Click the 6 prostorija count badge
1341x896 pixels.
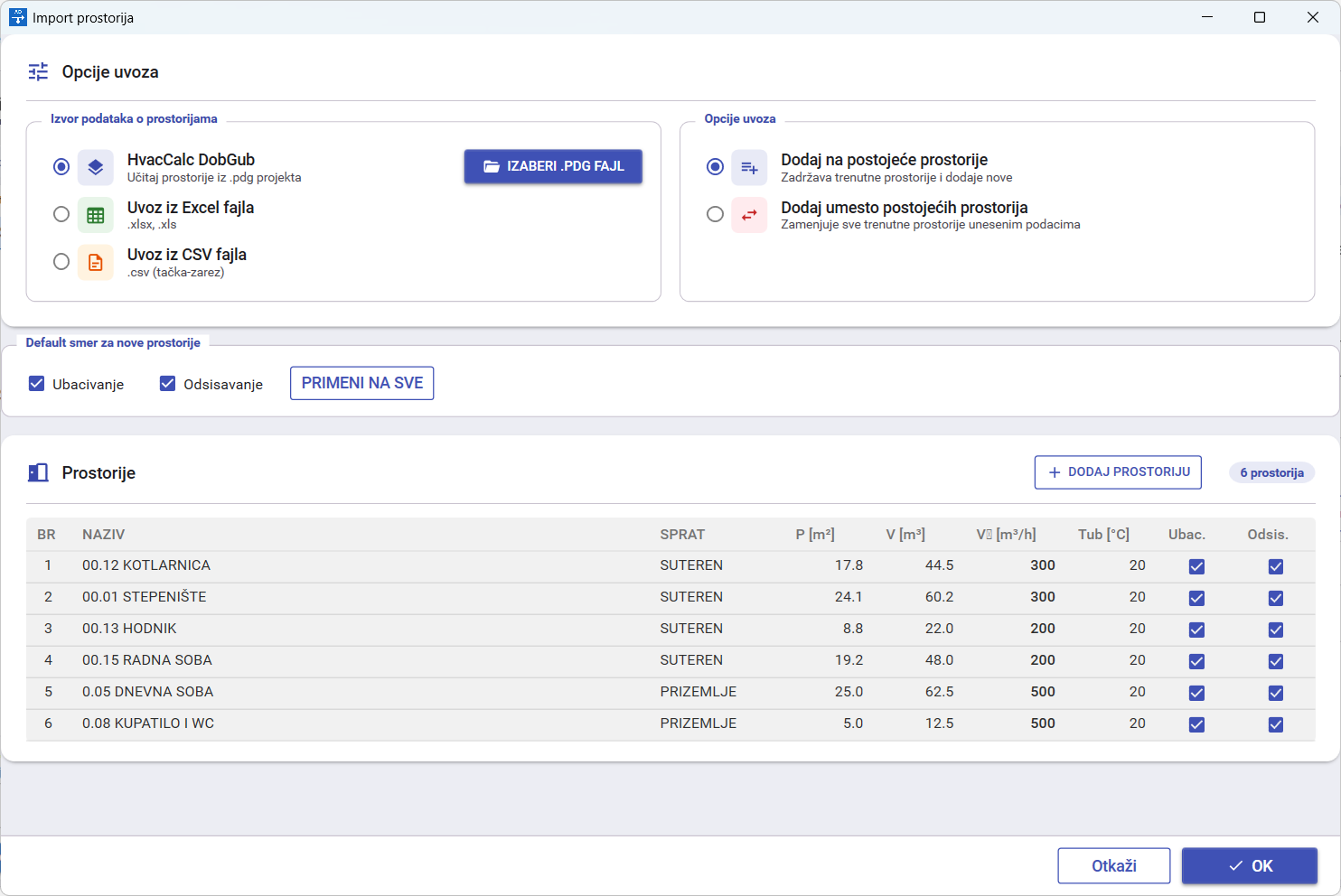pos(1271,472)
